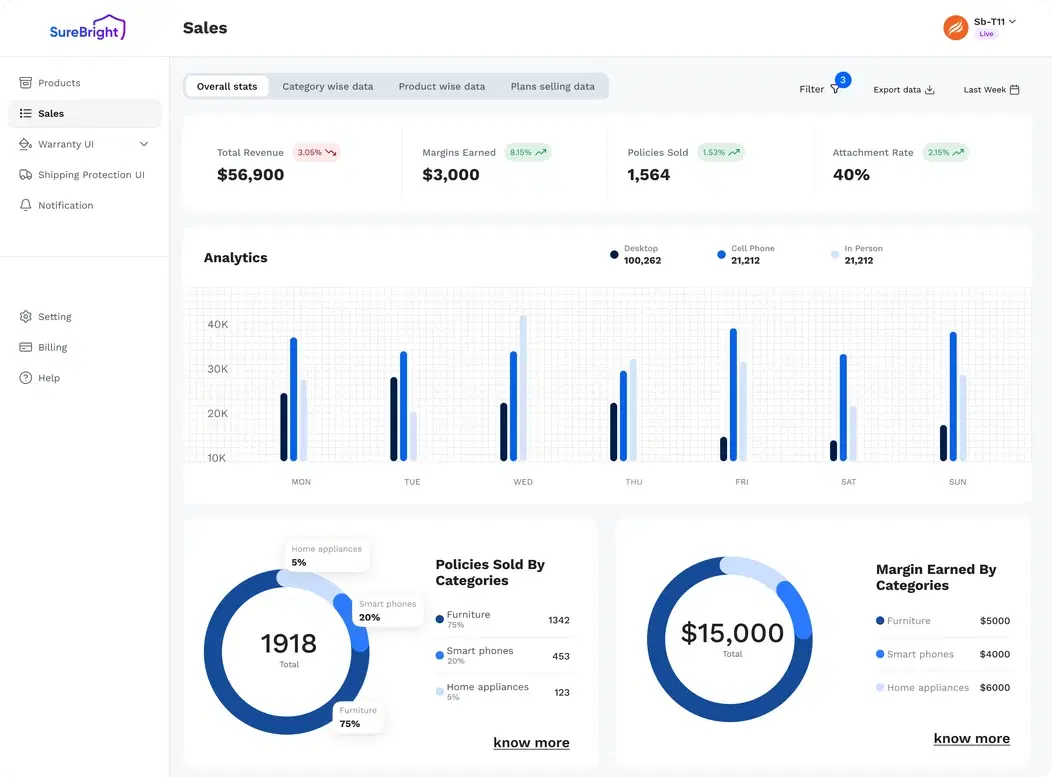
Task: Click the Live status badge
Action: [x=986, y=34]
